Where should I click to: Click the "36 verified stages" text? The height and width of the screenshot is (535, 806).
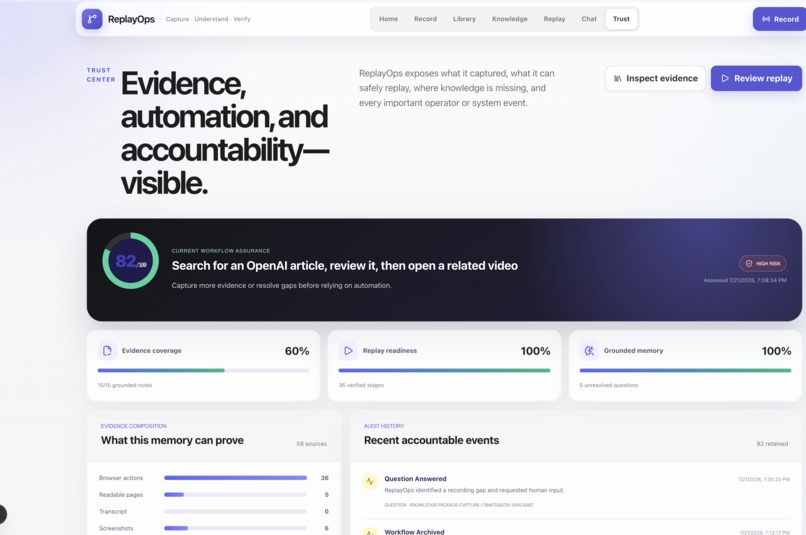click(361, 385)
